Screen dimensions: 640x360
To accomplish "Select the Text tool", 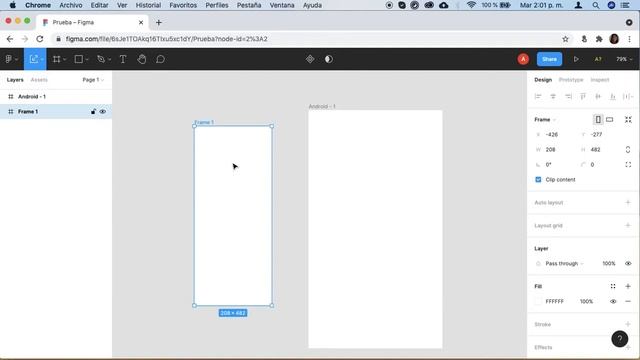I will point(123,59).
